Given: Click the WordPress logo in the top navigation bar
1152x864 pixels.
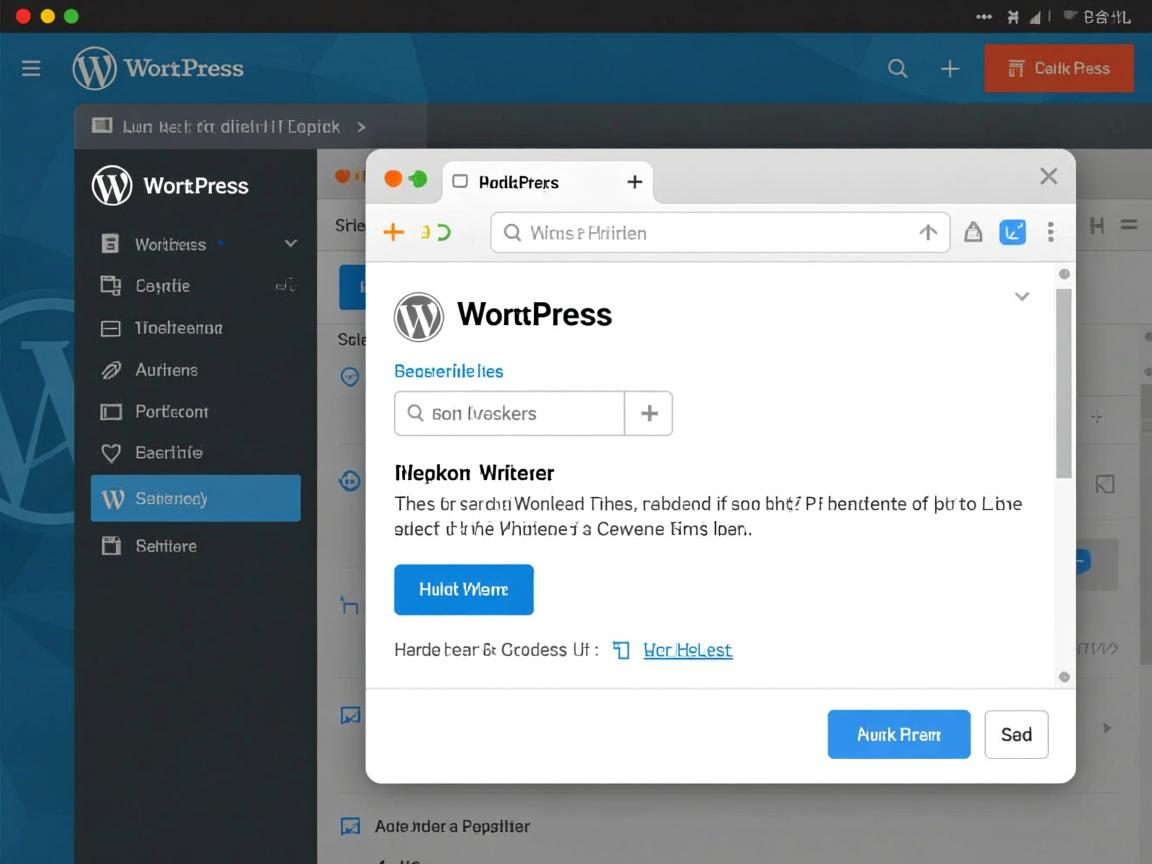Looking at the screenshot, I should (95, 68).
